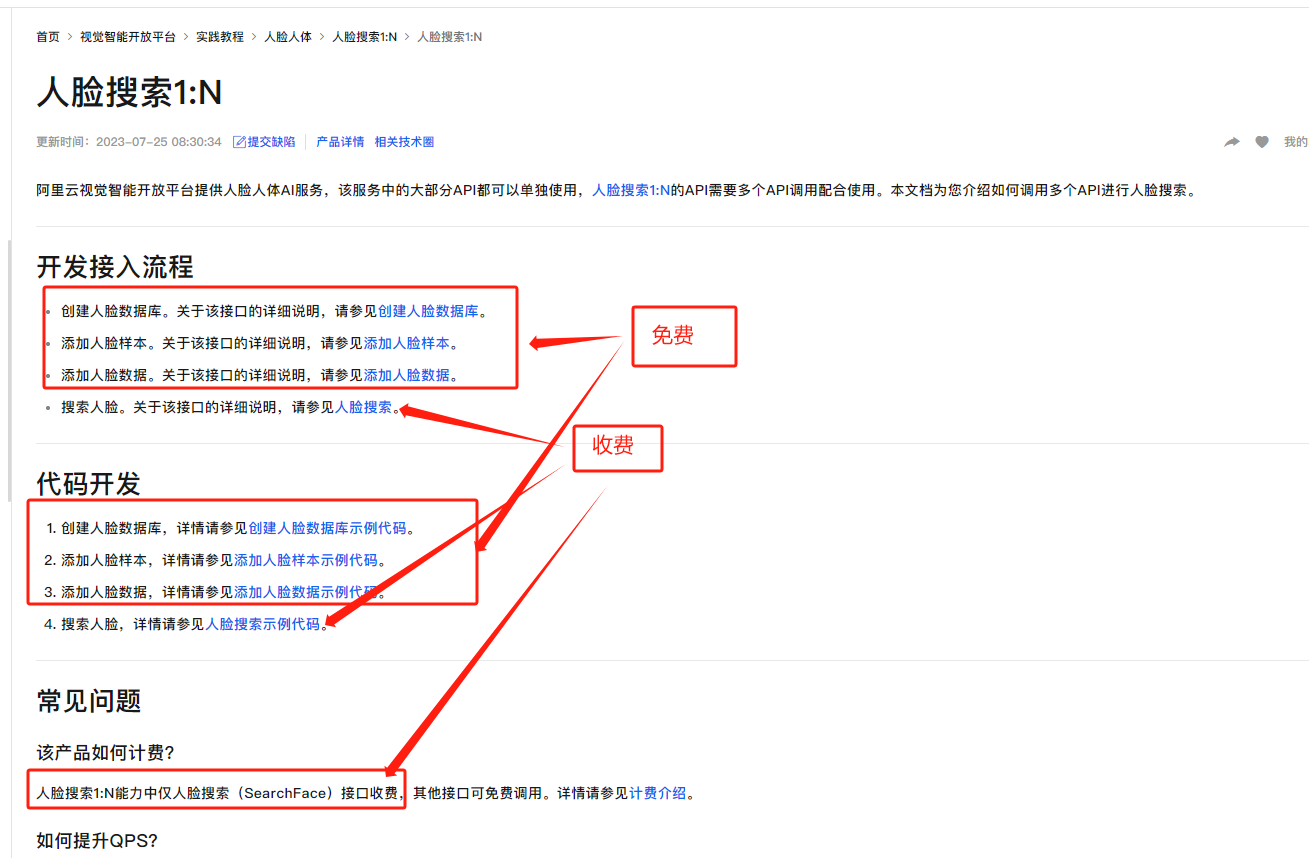Open 视觉智能开放平台 breadcrumb
Viewport: 1309px width, 858px height.
[x=128, y=36]
